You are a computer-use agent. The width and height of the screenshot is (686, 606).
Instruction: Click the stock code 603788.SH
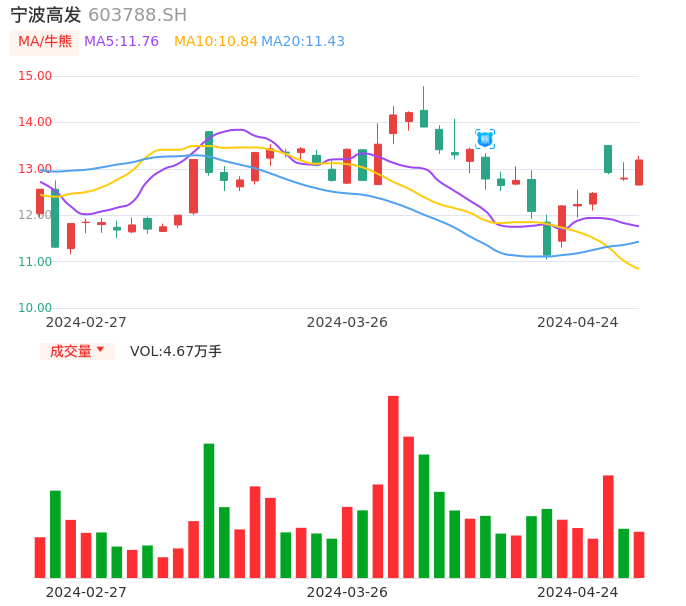[137, 15]
